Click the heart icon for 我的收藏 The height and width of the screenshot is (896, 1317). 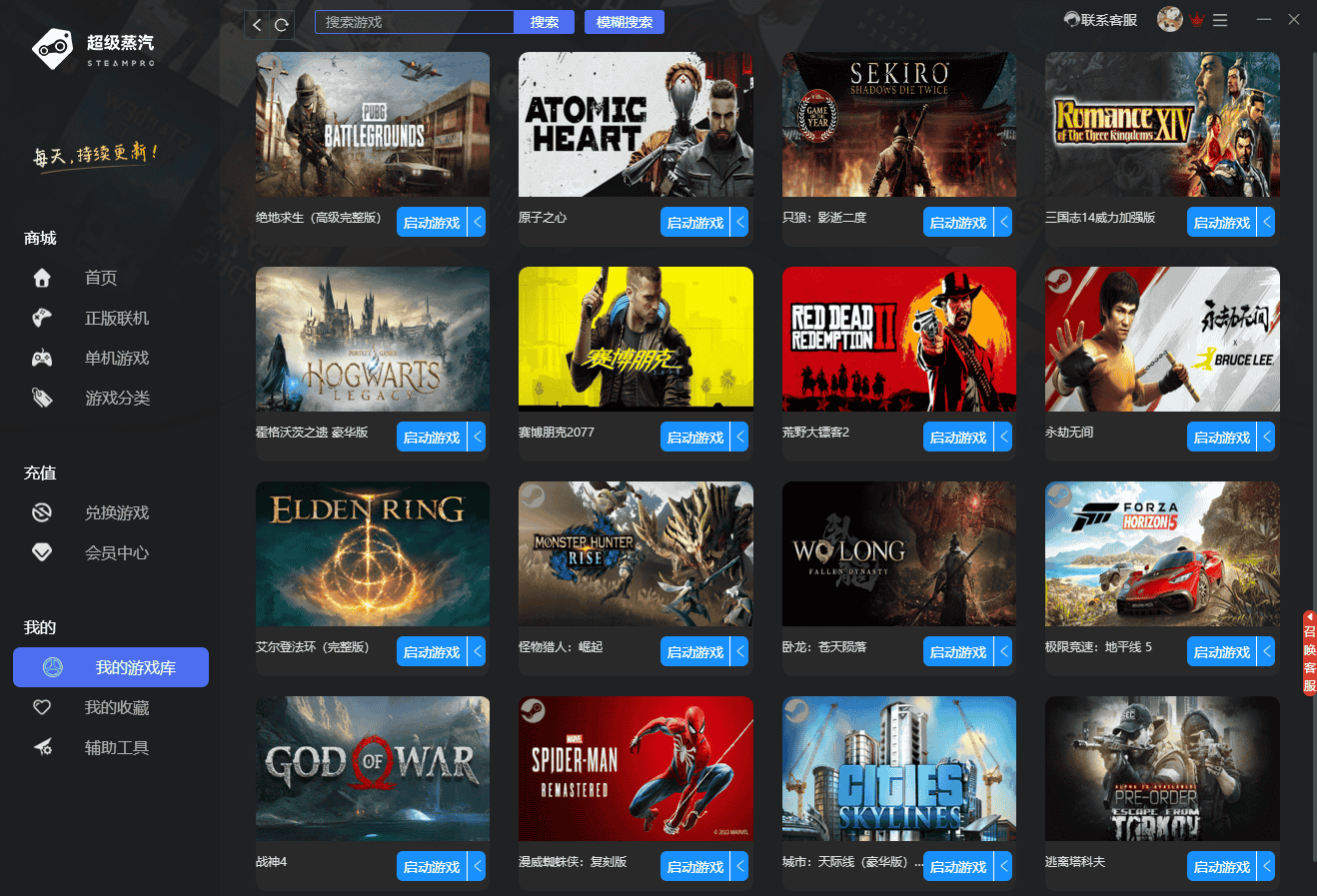42,707
